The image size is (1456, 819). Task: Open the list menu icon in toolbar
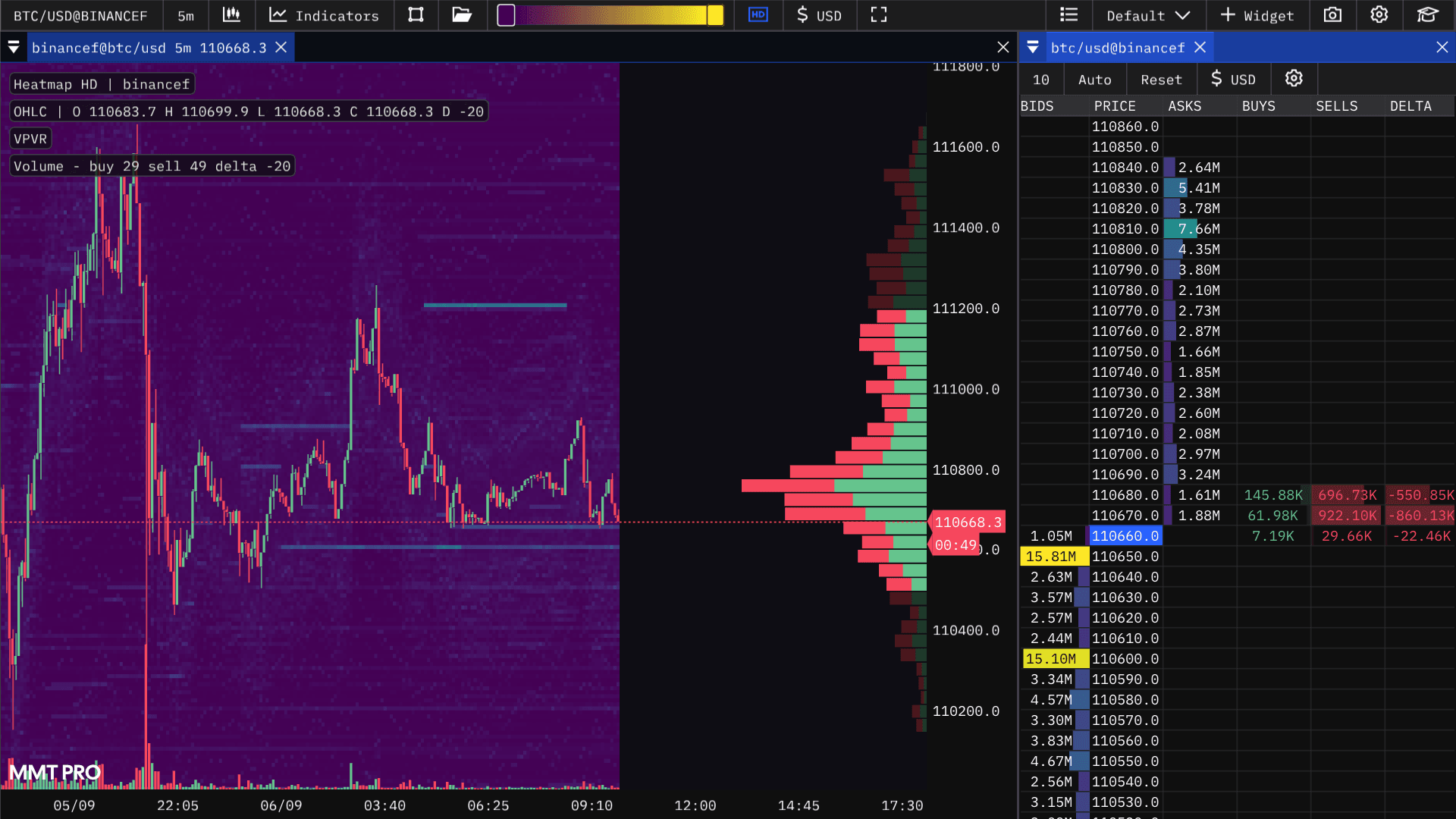click(x=1068, y=15)
